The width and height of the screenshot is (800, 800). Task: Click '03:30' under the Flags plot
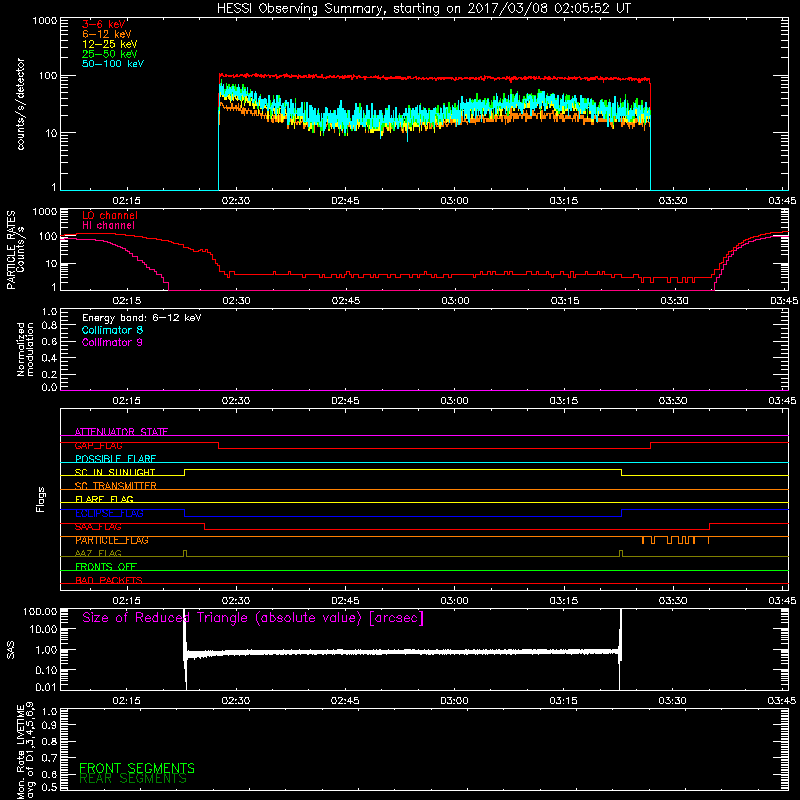click(x=673, y=601)
